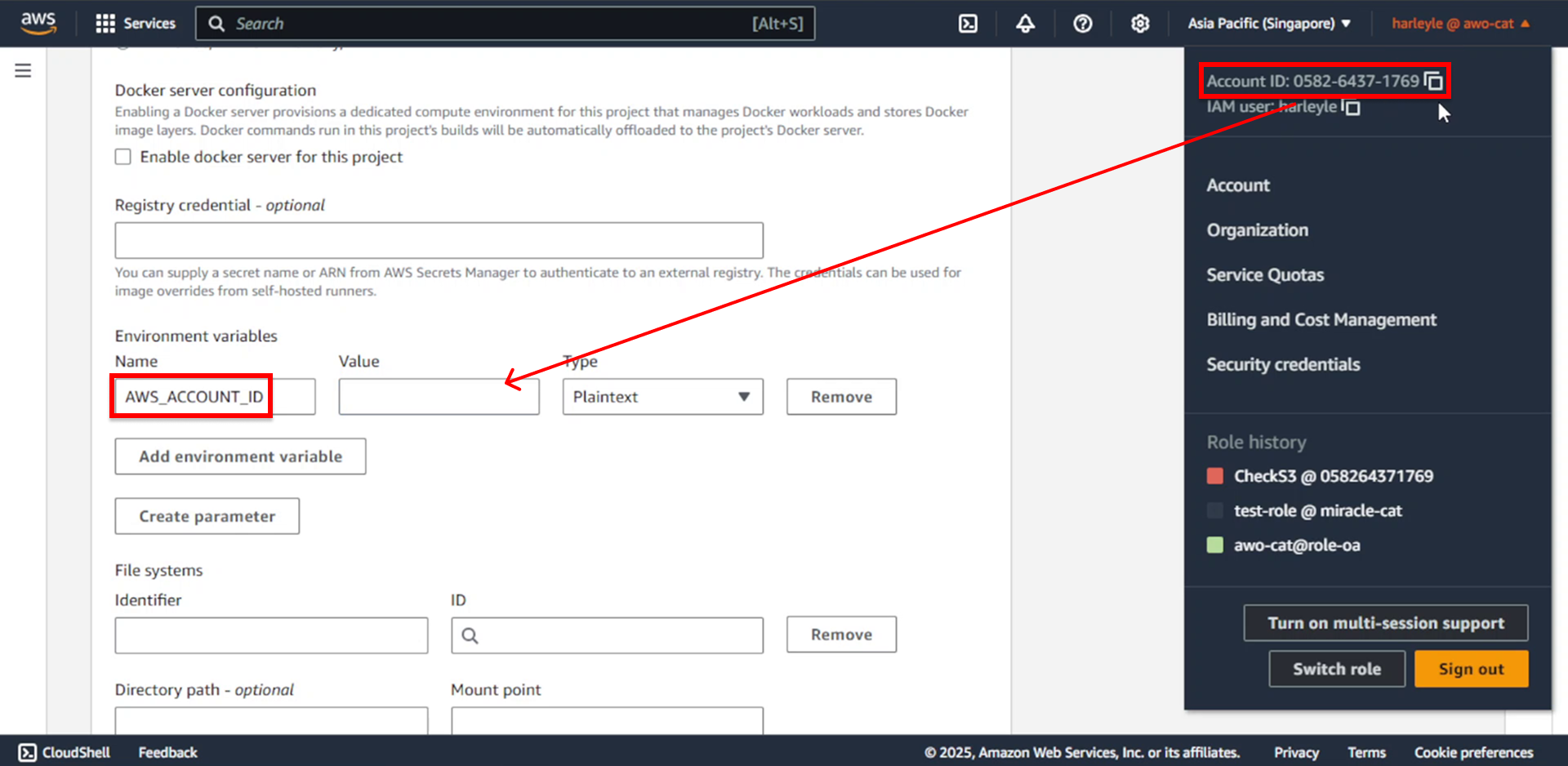Click the environment variable Value field
The height and width of the screenshot is (766, 1568).
pos(439,397)
